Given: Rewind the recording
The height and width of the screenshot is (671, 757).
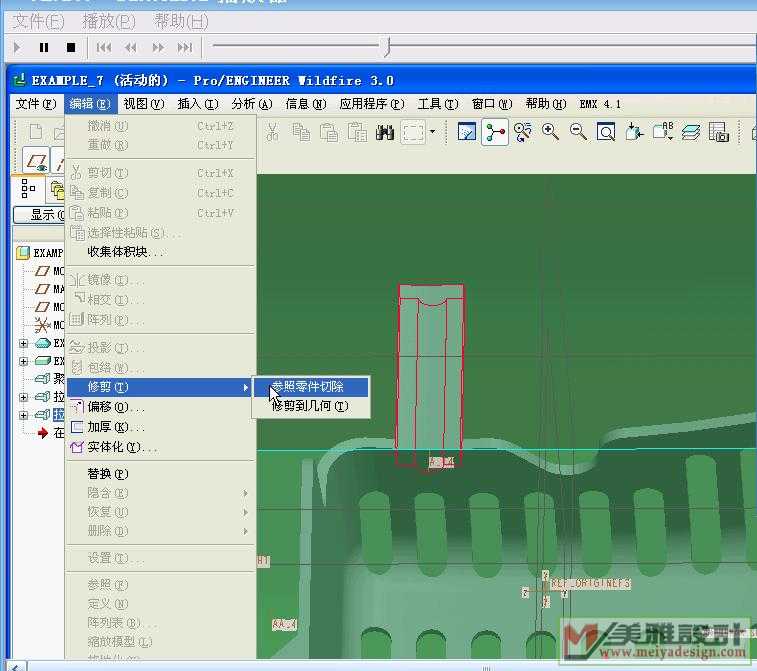Looking at the screenshot, I should 130,47.
